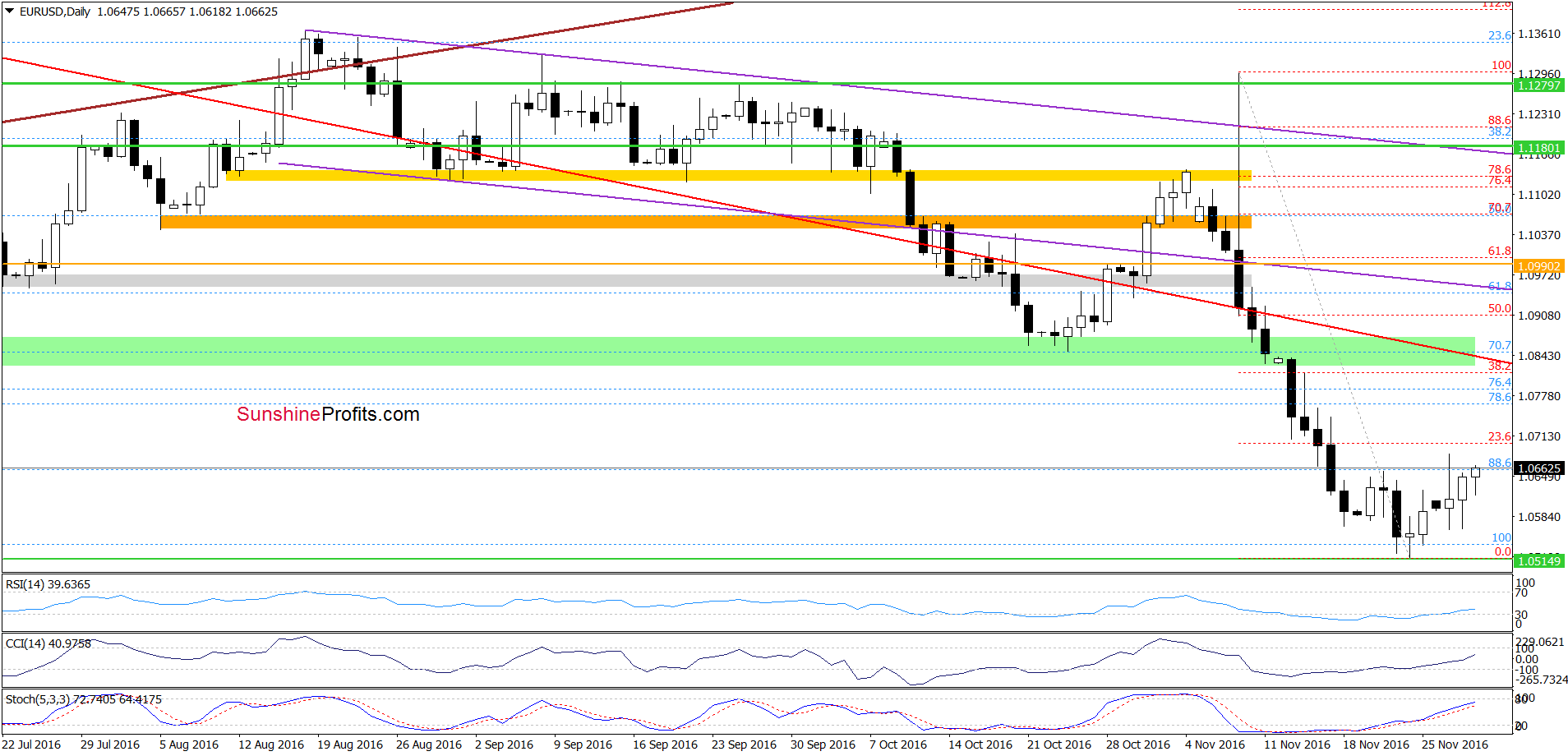Click the 25 Nov 2016 date label
Screen dimensions: 1568x756
click(1455, 744)
